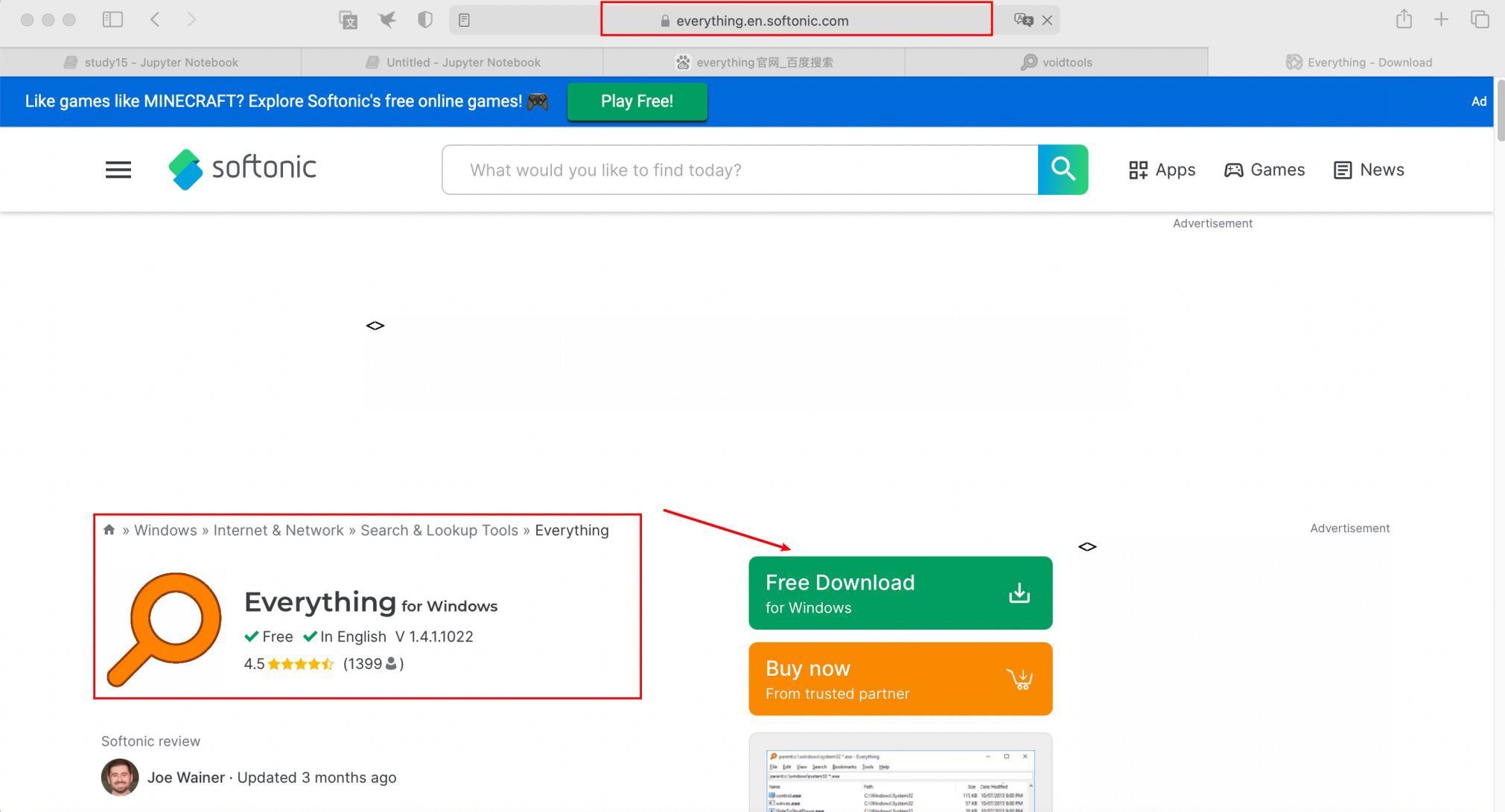This screenshot has width=1505, height=812.
Task: Click the 'Updated 3 months ago' text
Action: click(316, 777)
